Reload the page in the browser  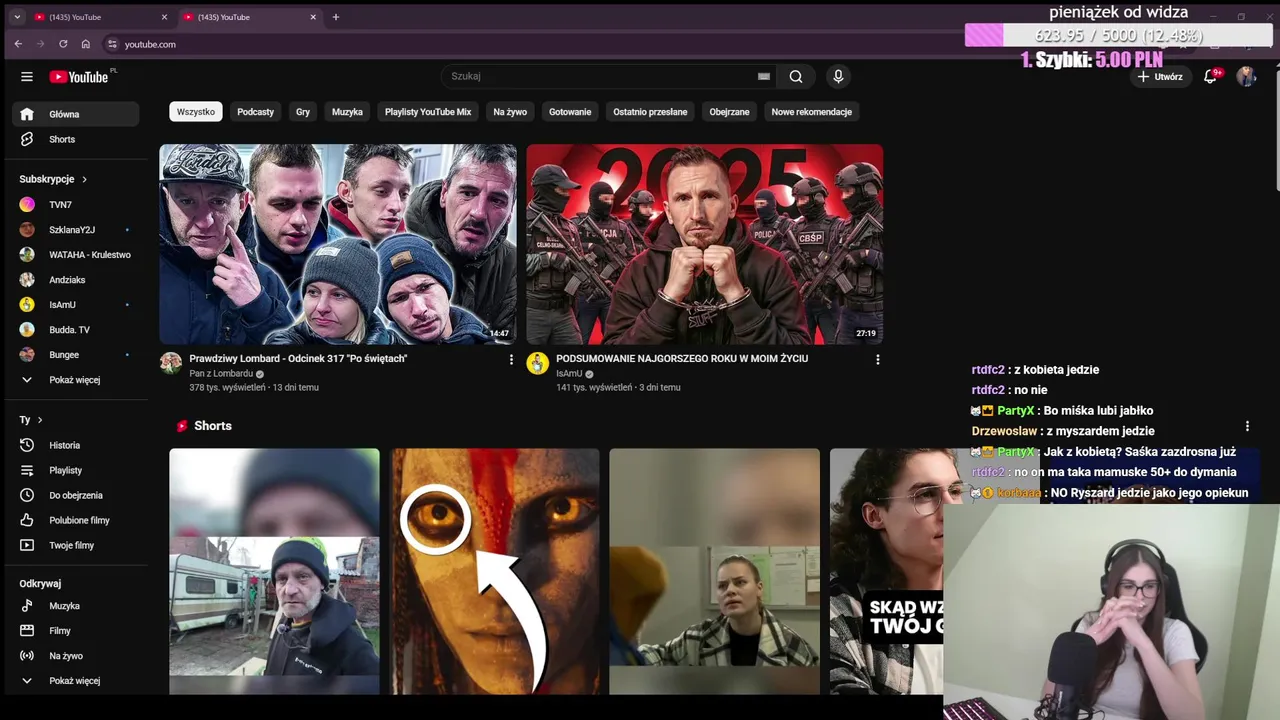point(63,44)
